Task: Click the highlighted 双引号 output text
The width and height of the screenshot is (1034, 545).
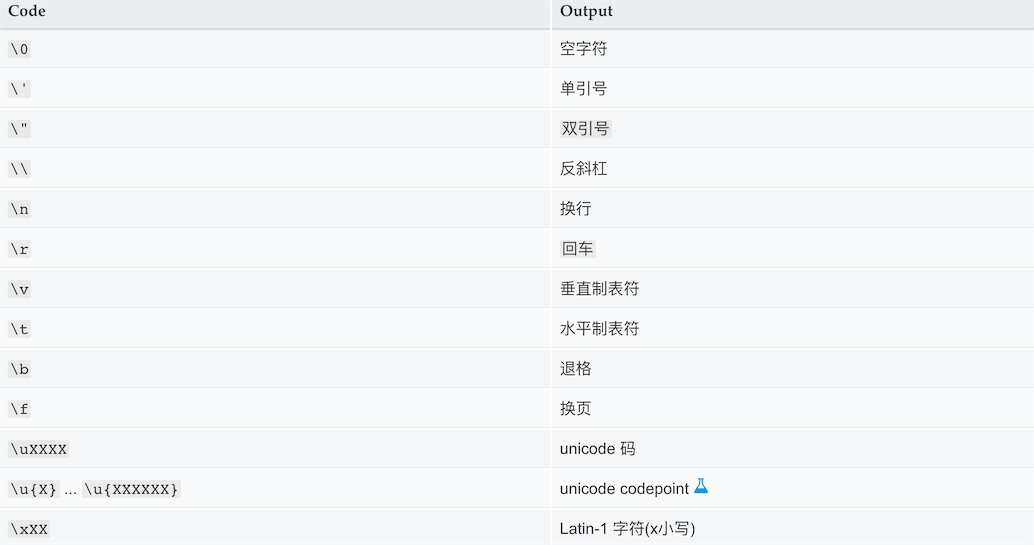Action: click(586, 129)
